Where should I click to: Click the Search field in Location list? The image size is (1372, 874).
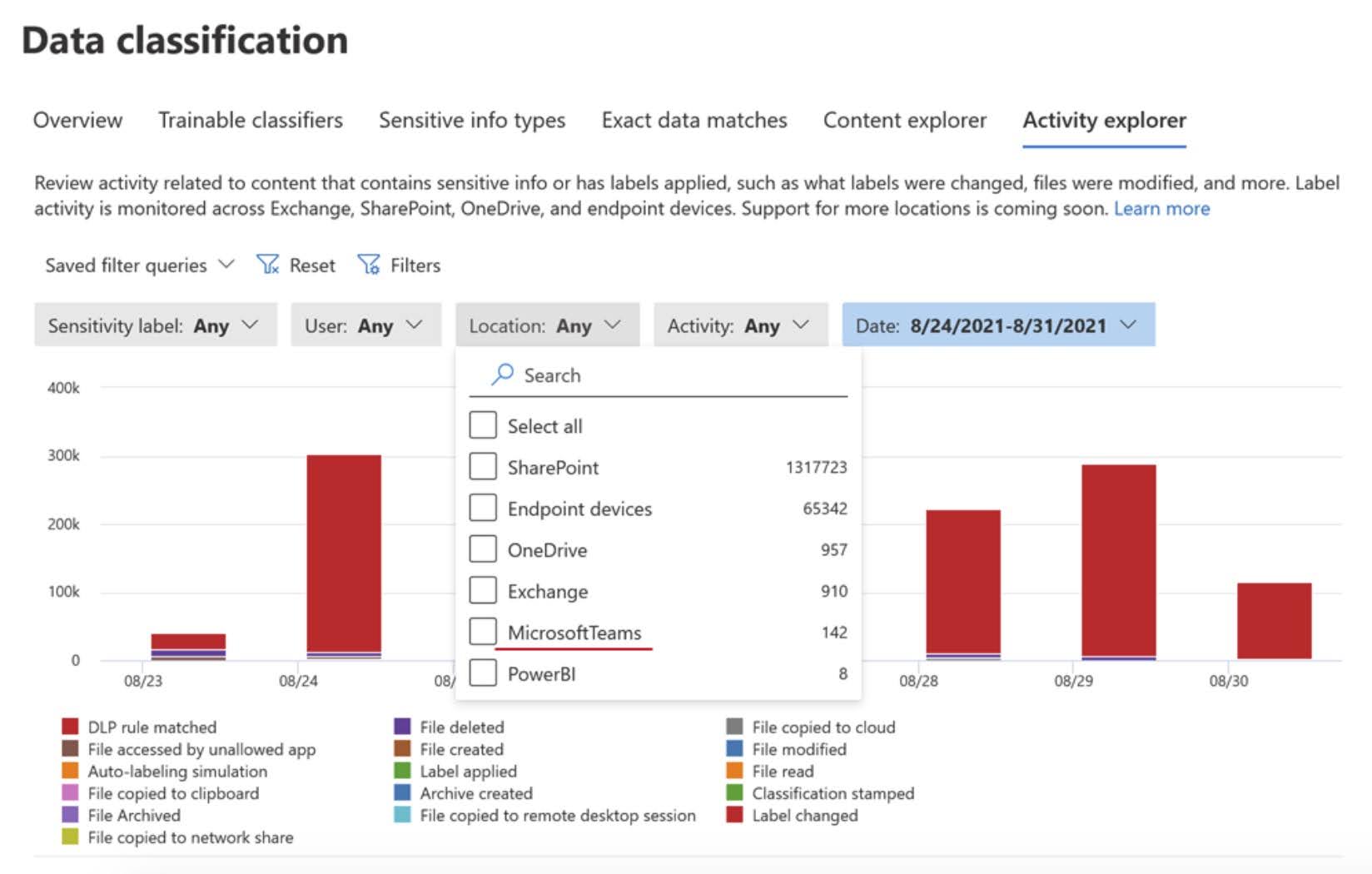pyautogui.click(x=659, y=375)
